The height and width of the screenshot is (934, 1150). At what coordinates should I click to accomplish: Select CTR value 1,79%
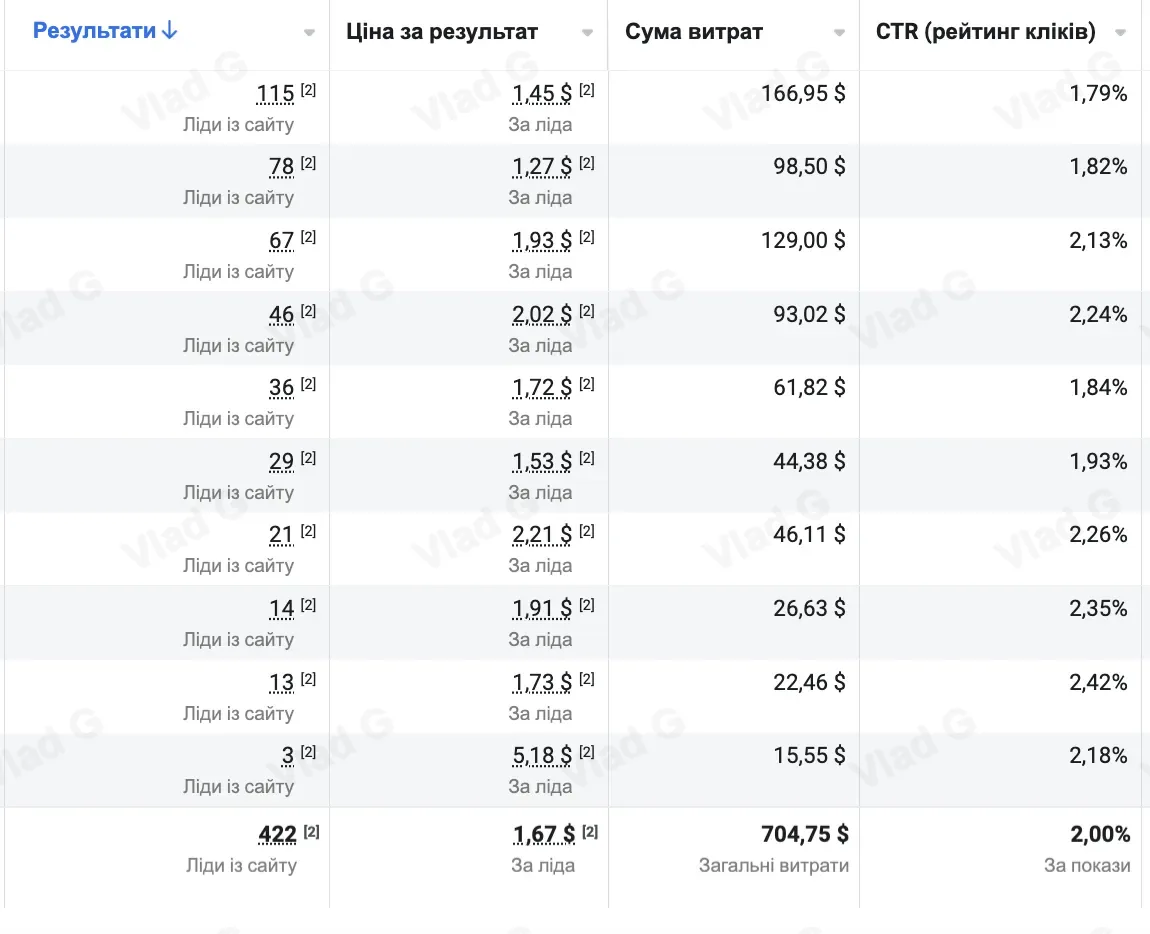coord(1098,93)
